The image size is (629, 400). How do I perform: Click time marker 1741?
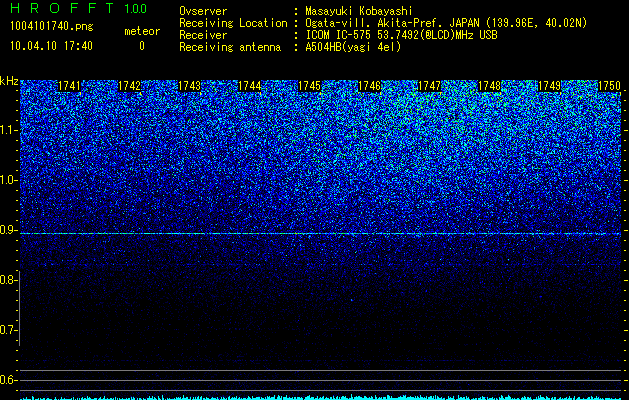[x=69, y=86]
